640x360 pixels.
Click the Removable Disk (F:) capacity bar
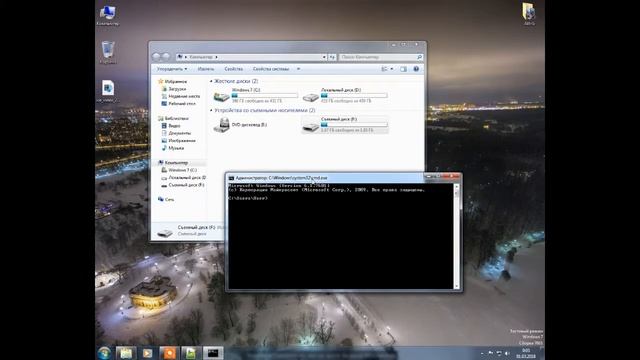[x=354, y=124]
